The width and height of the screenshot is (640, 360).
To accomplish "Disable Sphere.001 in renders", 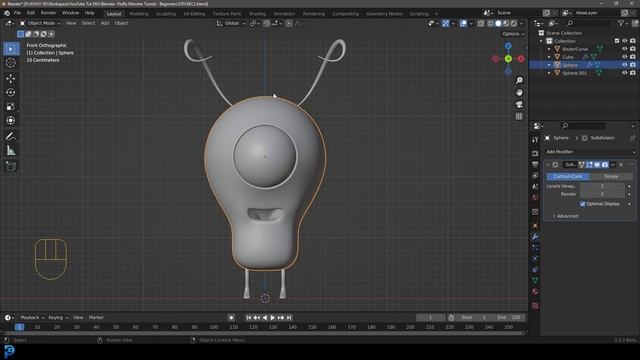I will click(x=633, y=73).
